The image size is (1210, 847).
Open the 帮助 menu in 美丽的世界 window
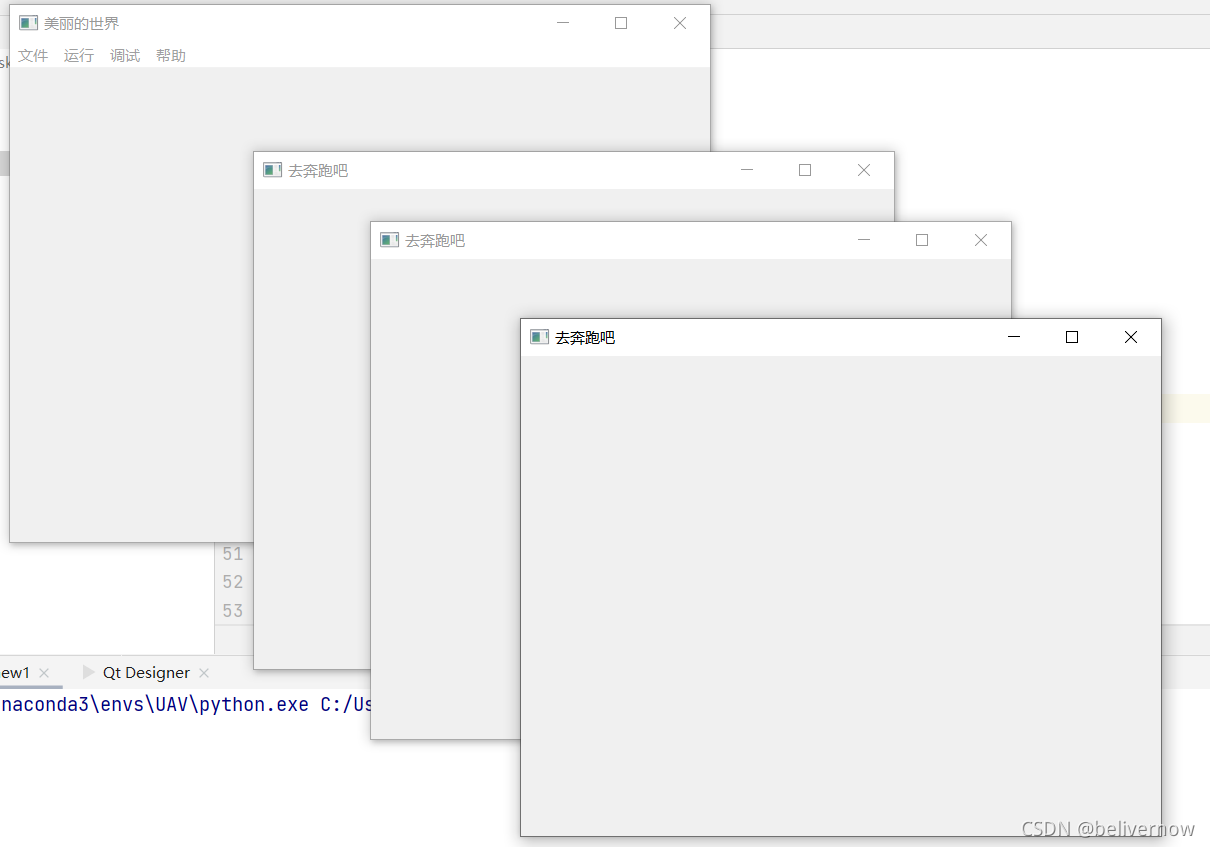[x=171, y=56]
